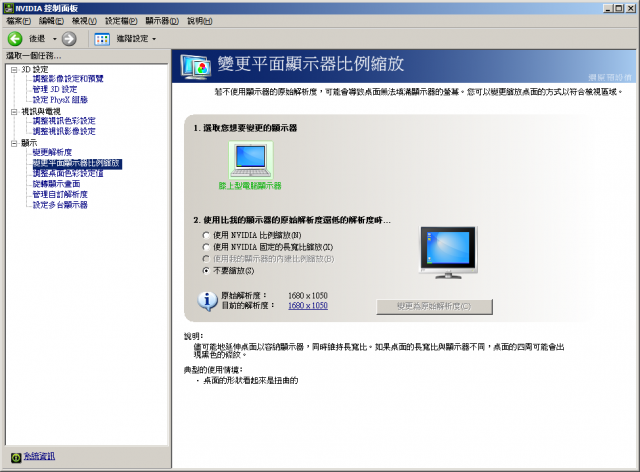Click the 膝上型電腦顯示器 label

click(250, 186)
